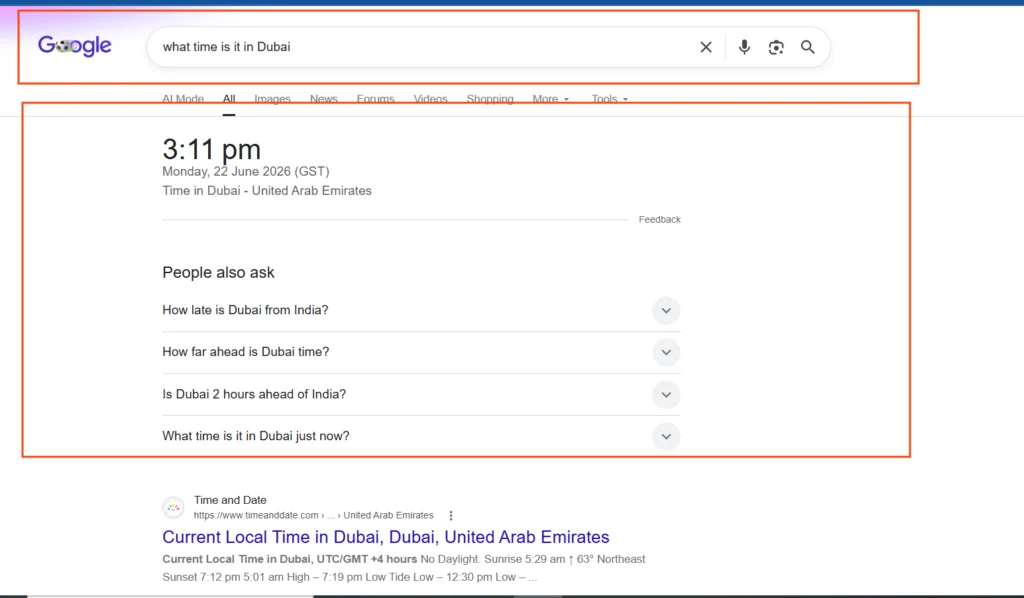Image resolution: width=1024 pixels, height=598 pixels.
Task: Expand 'How far ahead is Dubai time?' chevron
Action: coord(666,353)
